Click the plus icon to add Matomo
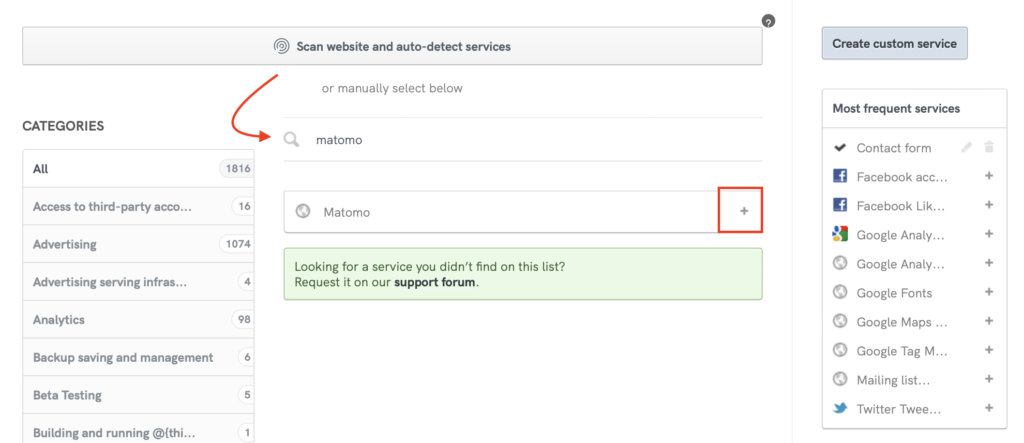 [x=743, y=211]
